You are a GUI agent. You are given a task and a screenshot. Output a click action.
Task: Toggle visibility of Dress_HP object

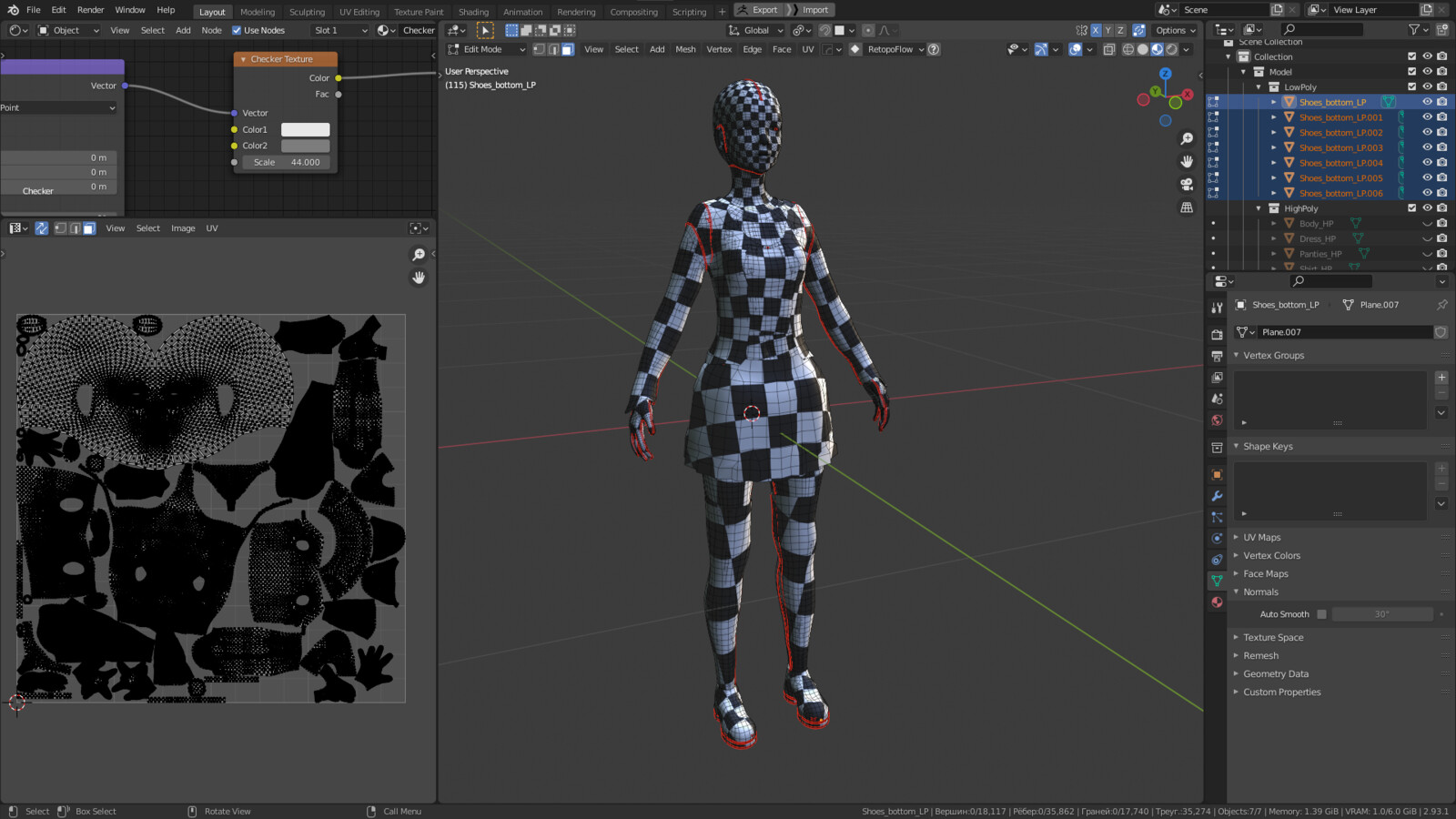point(1427,238)
